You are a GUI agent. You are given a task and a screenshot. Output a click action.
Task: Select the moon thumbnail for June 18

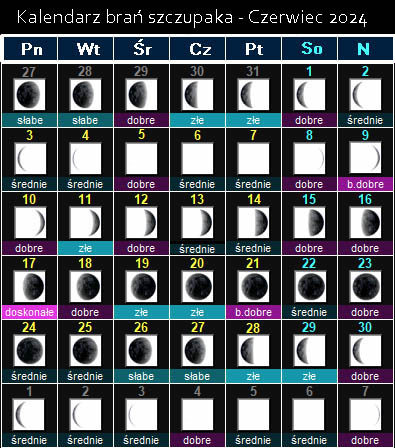point(85,286)
